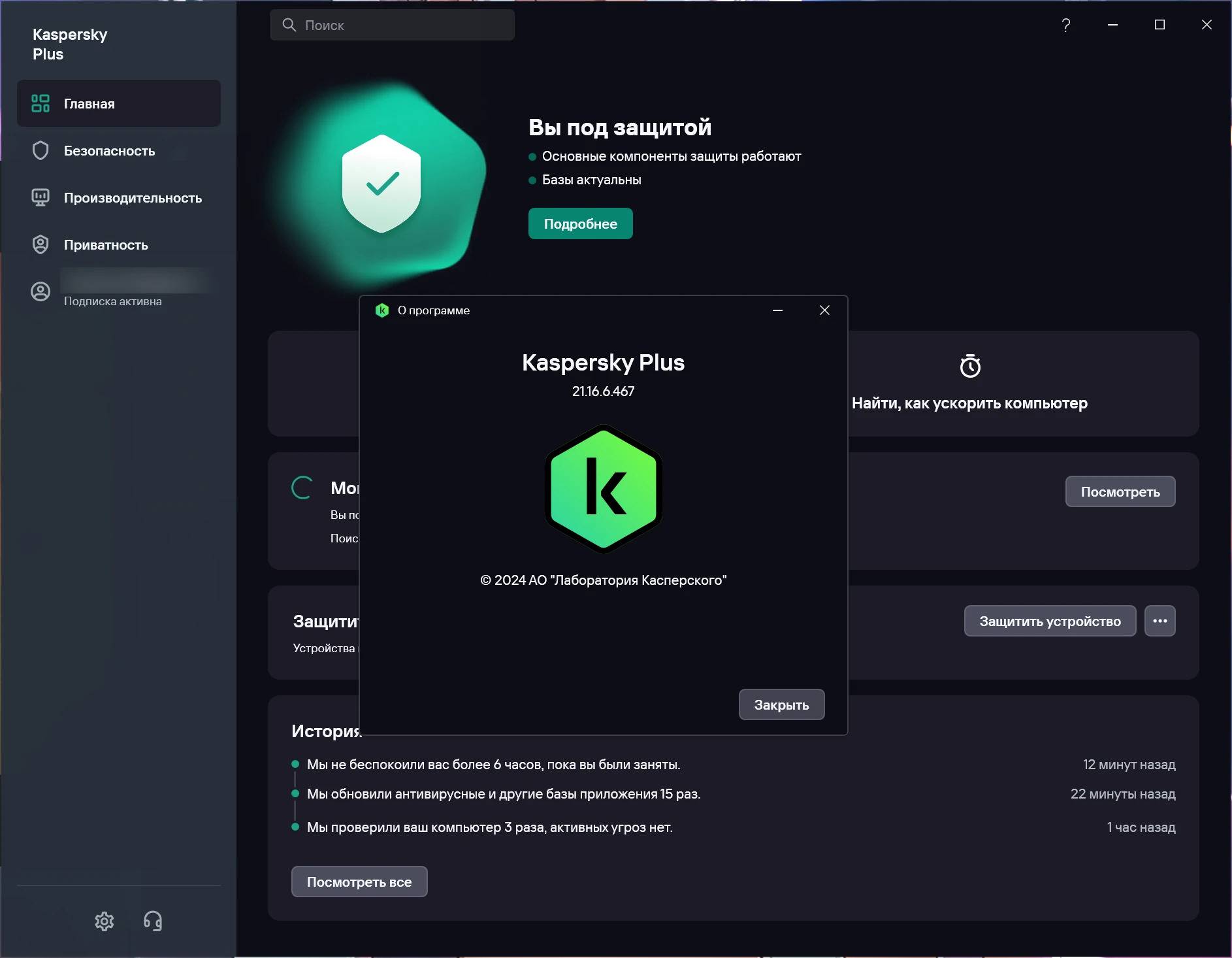Click the Поиск search field
The height and width of the screenshot is (958, 1232).
coord(392,25)
